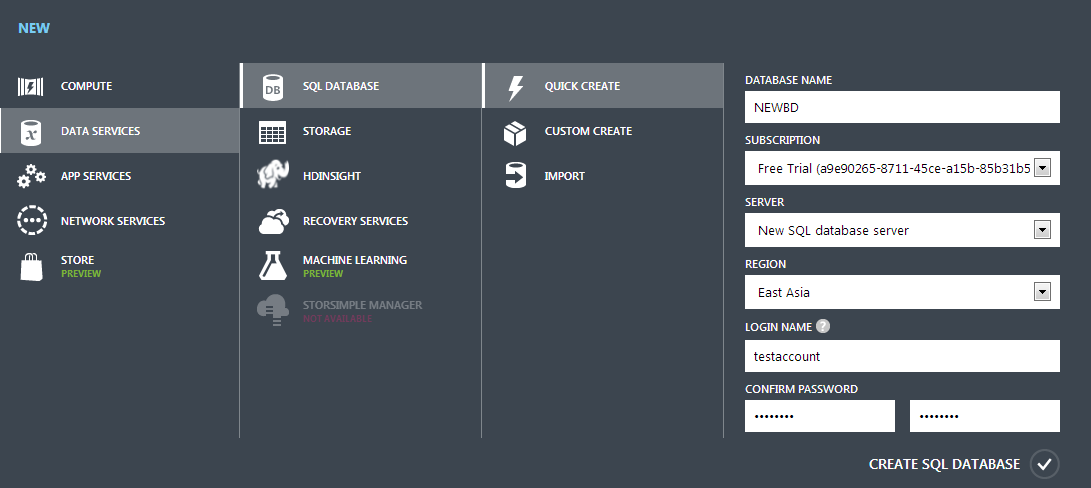Screen dimensions: 1091x488
Task: Click the Network Services dotted circle icon
Action: click(x=31, y=221)
